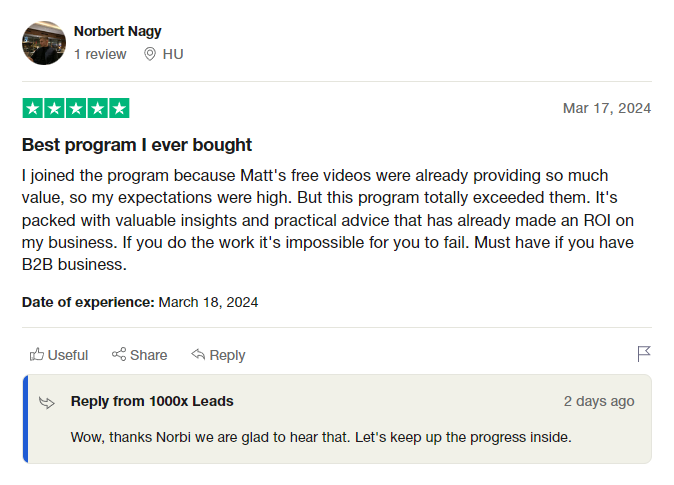Click the "Date of experience" label
674x485 pixels.
pyautogui.click(x=88, y=301)
